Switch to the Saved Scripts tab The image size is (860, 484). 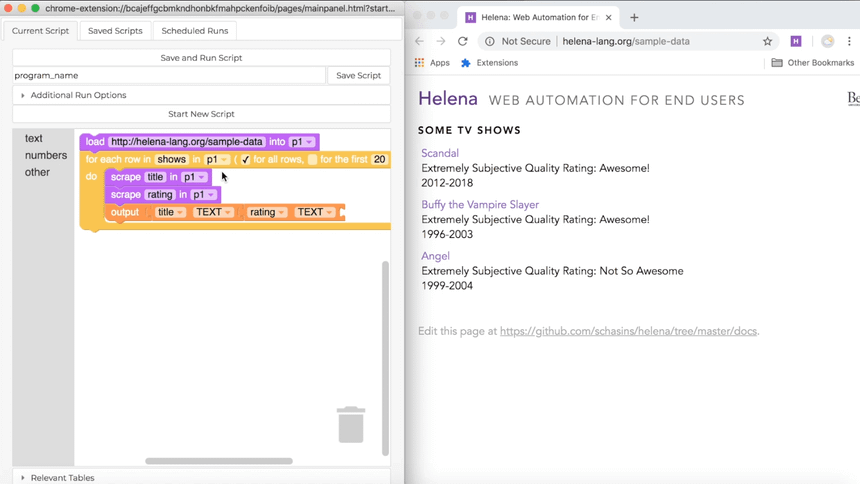pos(115,31)
